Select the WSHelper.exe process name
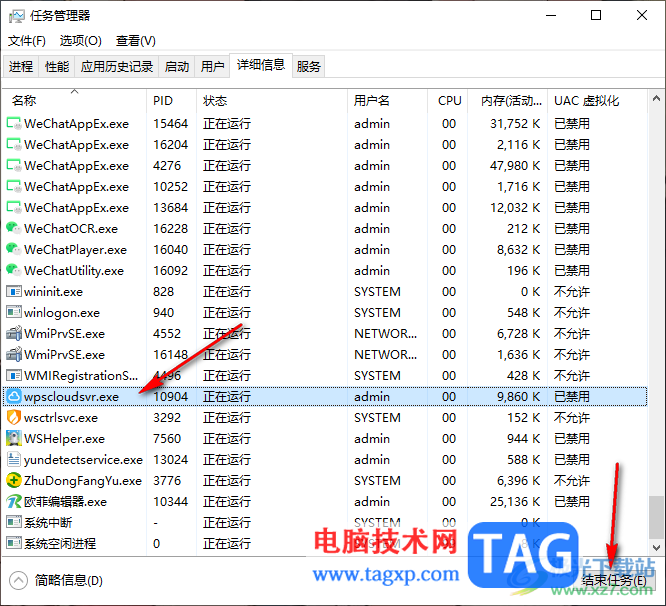This screenshot has height=606, width=666. [64, 438]
